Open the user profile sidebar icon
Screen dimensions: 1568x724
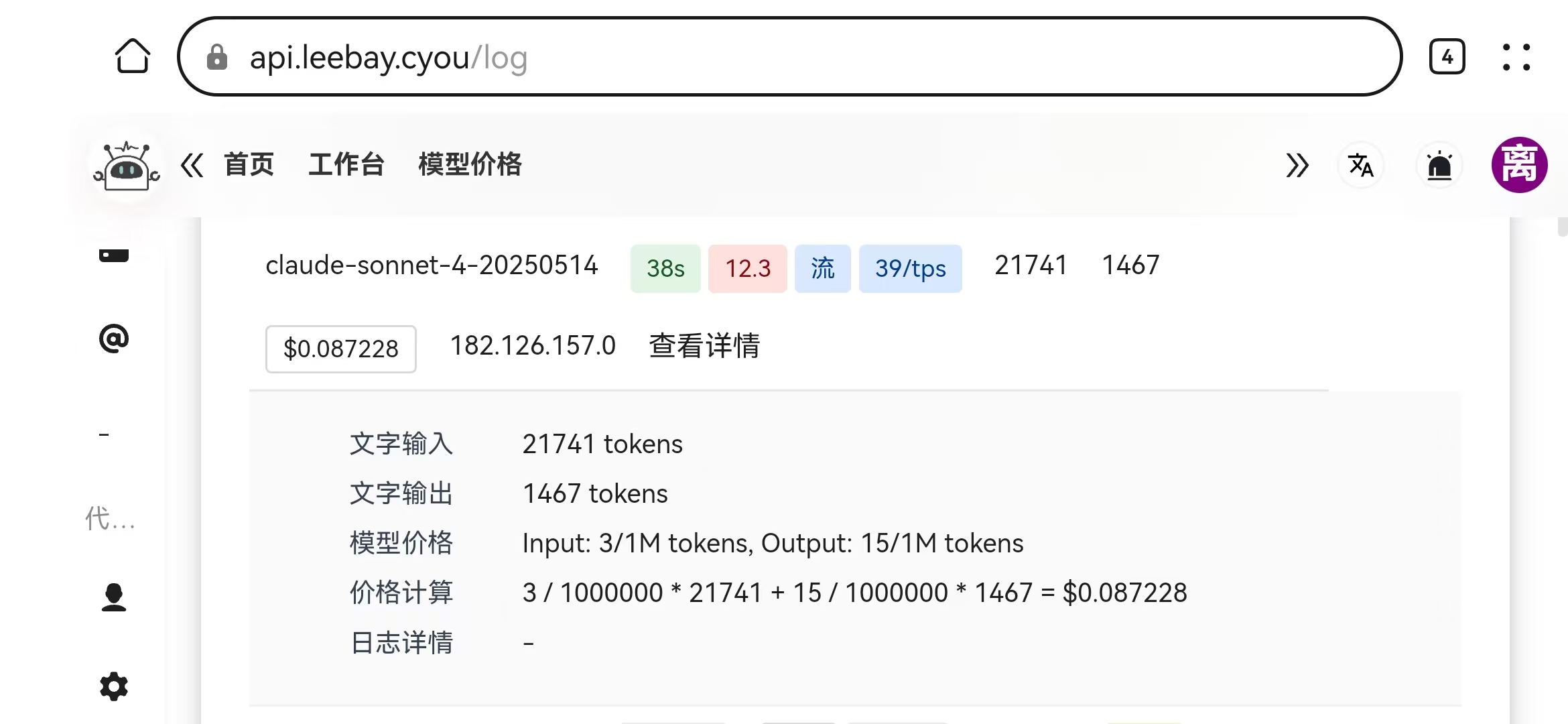[114, 597]
